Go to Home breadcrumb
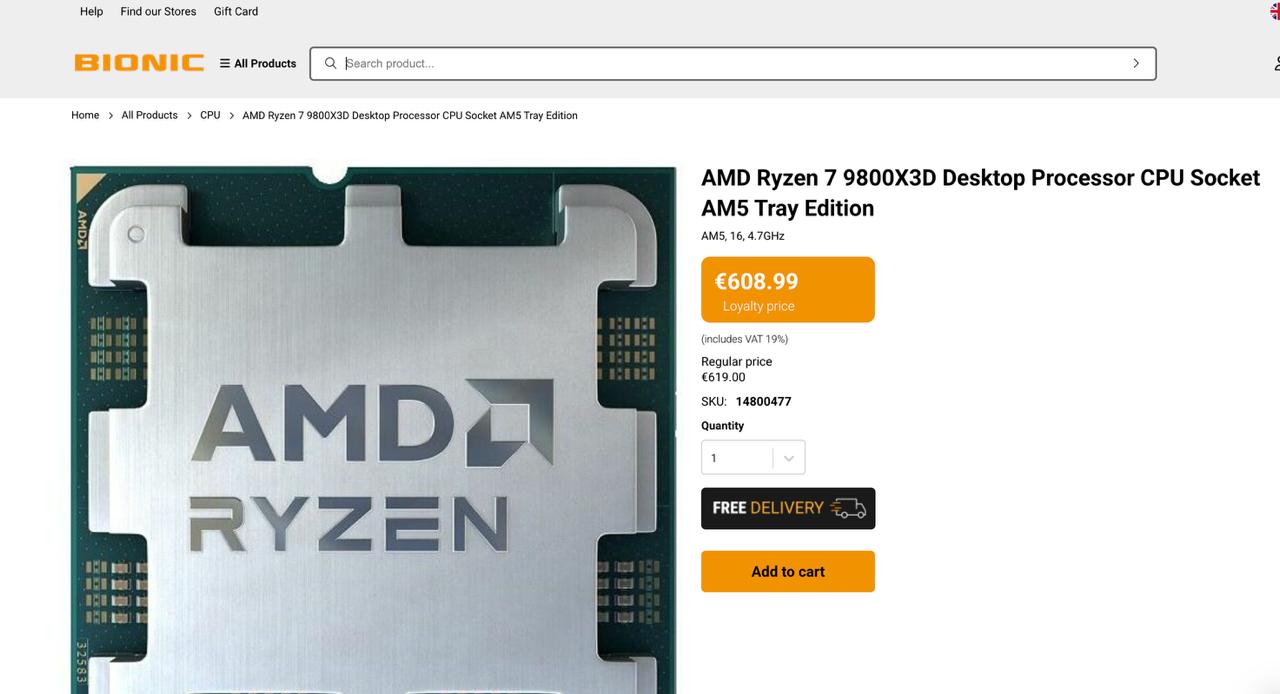This screenshot has width=1280, height=694. (85, 115)
